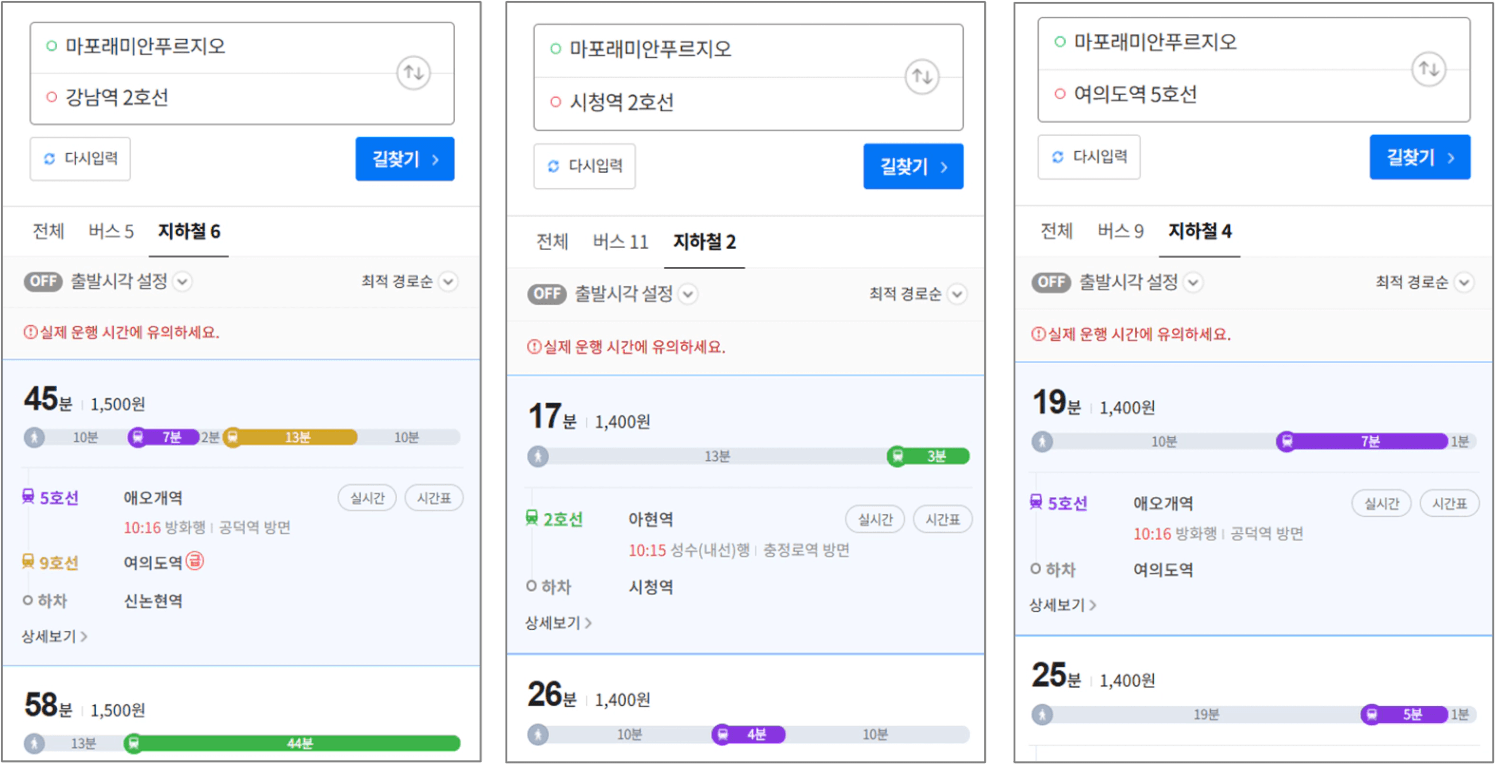The width and height of the screenshot is (1495, 764).
Task: Click 길찾기 button in 강남역 panel
Action: coord(405,159)
